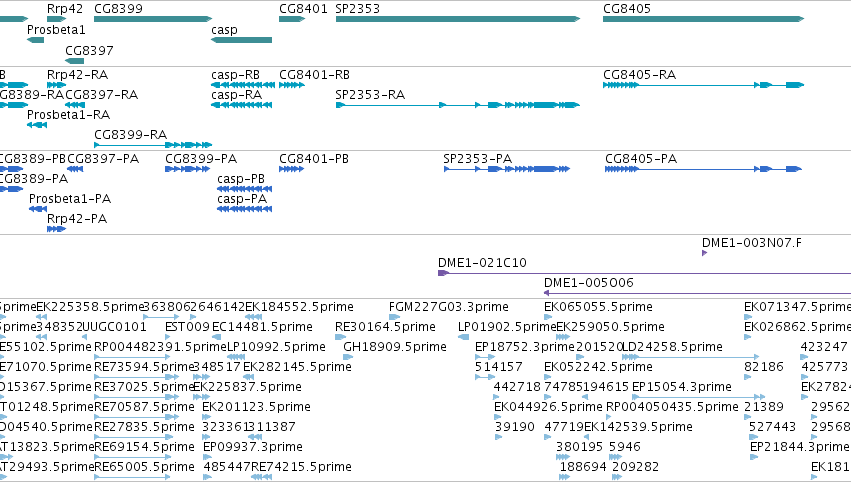
Task: Click EST RE37025.5prime
Action: point(144,388)
